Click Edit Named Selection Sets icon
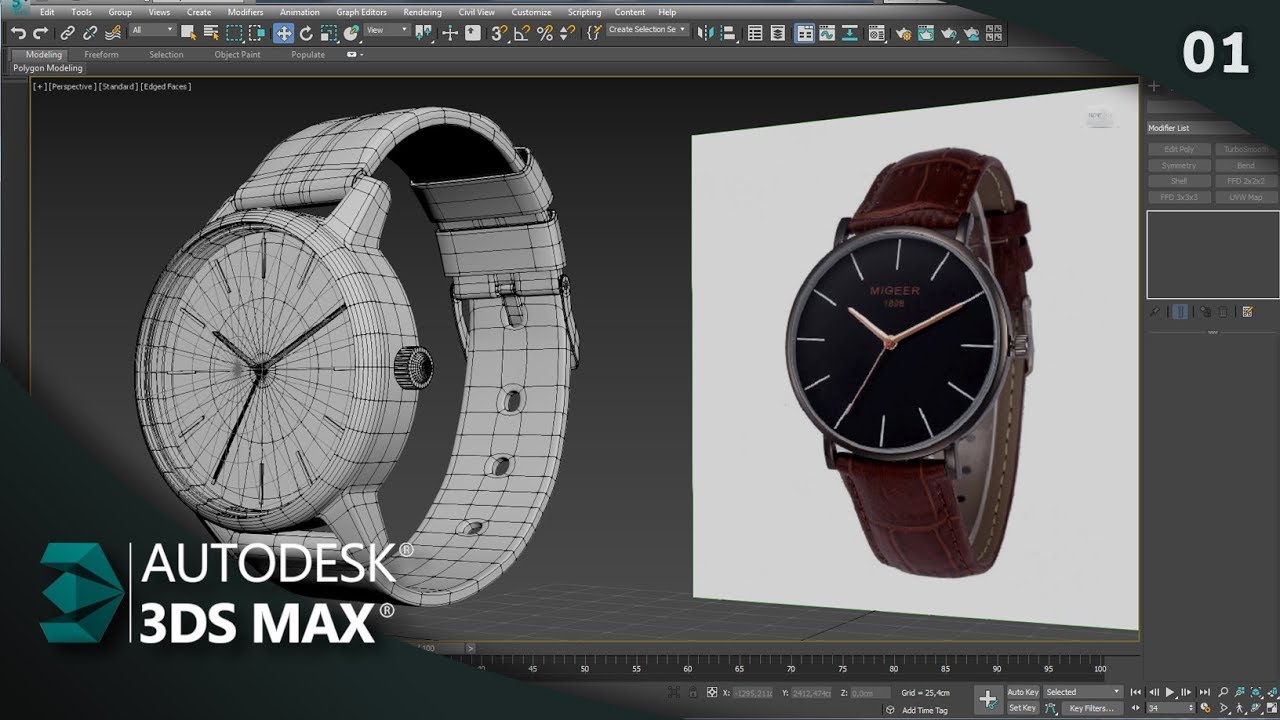Viewport: 1280px width, 720px height. point(593,33)
